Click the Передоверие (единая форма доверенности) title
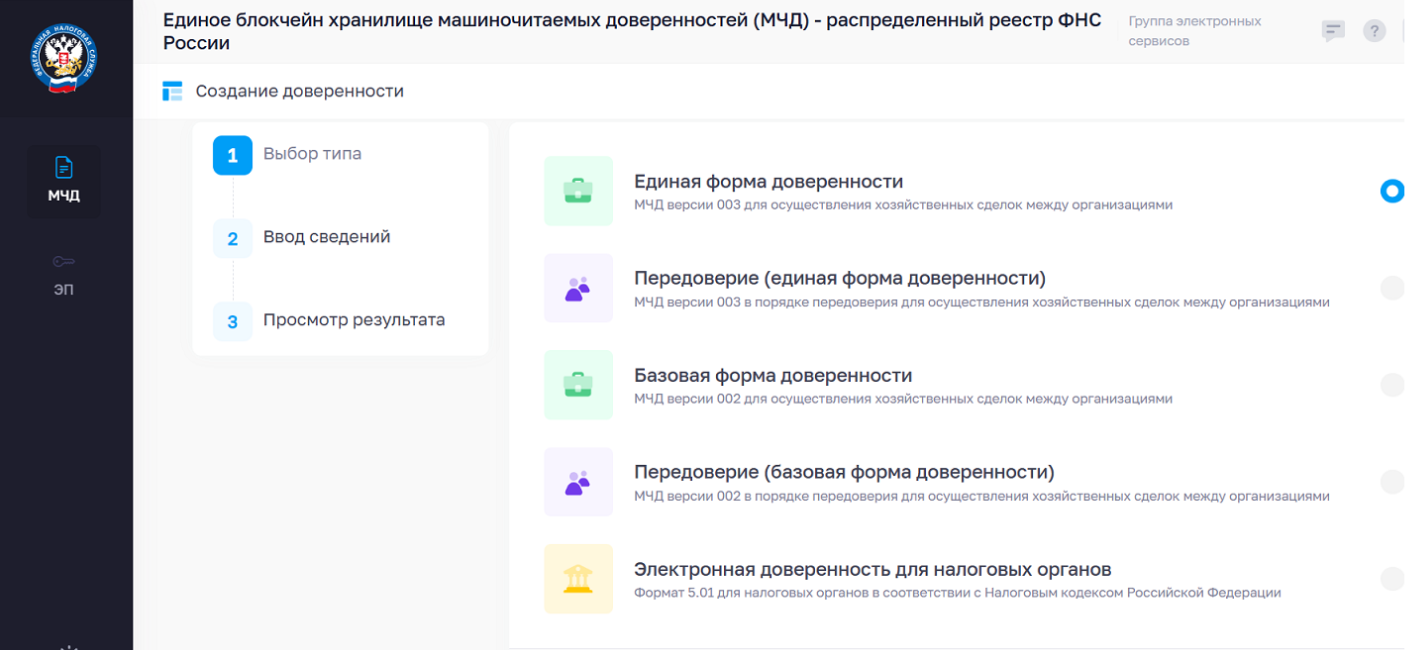 point(840,278)
